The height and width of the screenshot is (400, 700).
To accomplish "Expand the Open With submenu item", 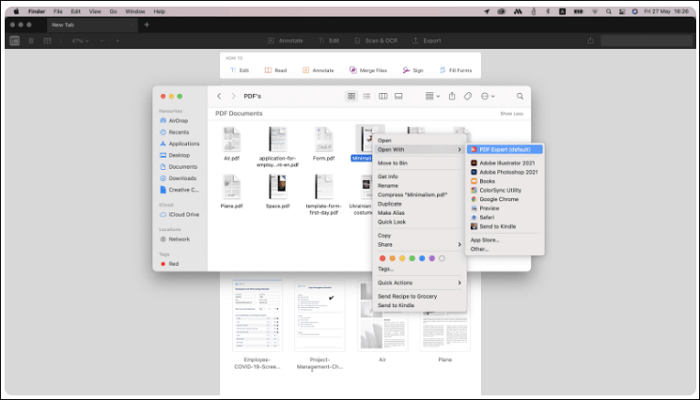I will coord(420,150).
